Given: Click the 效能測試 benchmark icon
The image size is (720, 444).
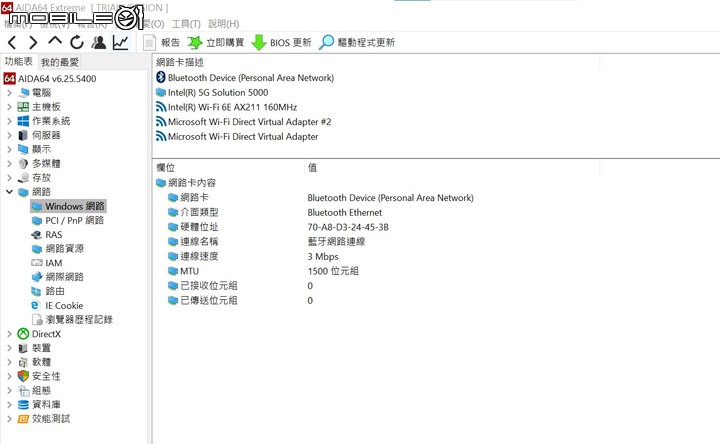Looking at the screenshot, I should coord(23,419).
